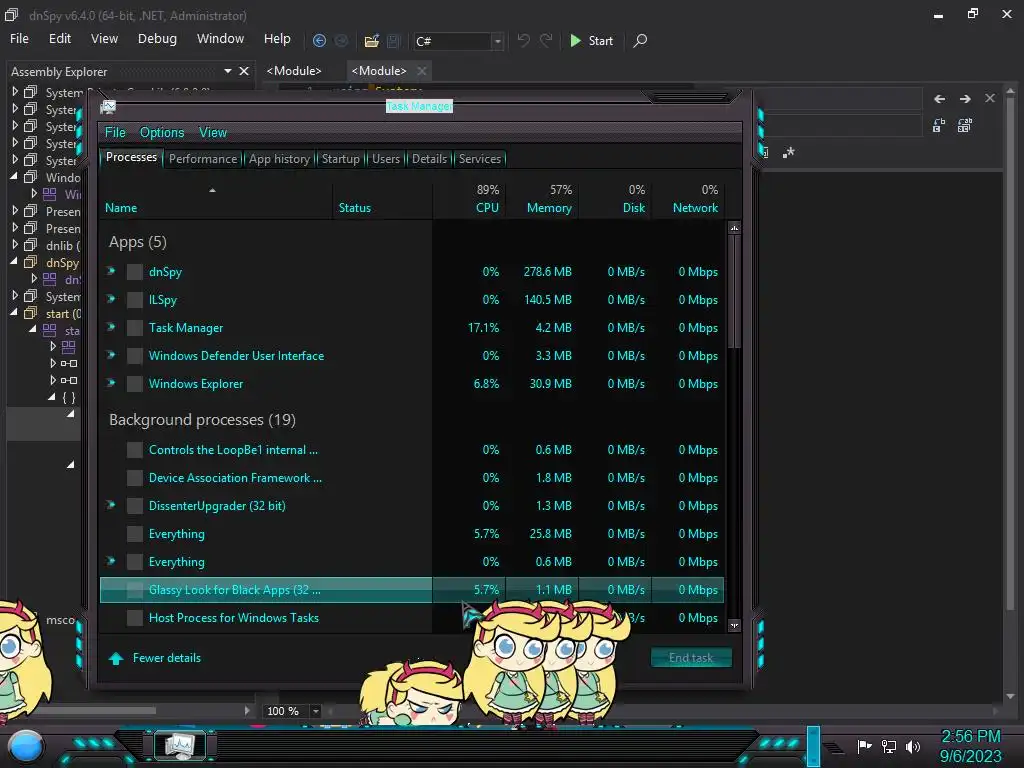The image size is (1024, 768).
Task: Open the C# language combo box
Action: 459,41
